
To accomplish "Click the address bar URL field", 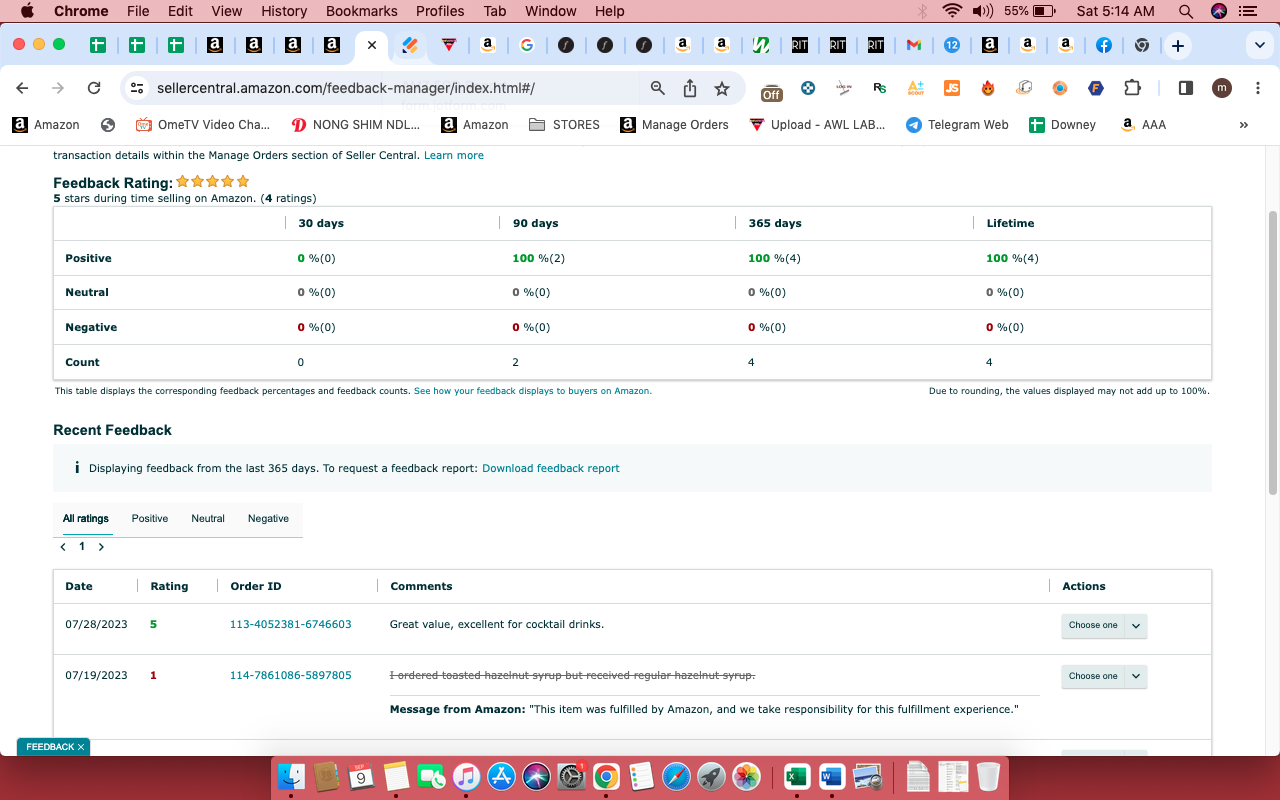I will pyautogui.click(x=390, y=88).
